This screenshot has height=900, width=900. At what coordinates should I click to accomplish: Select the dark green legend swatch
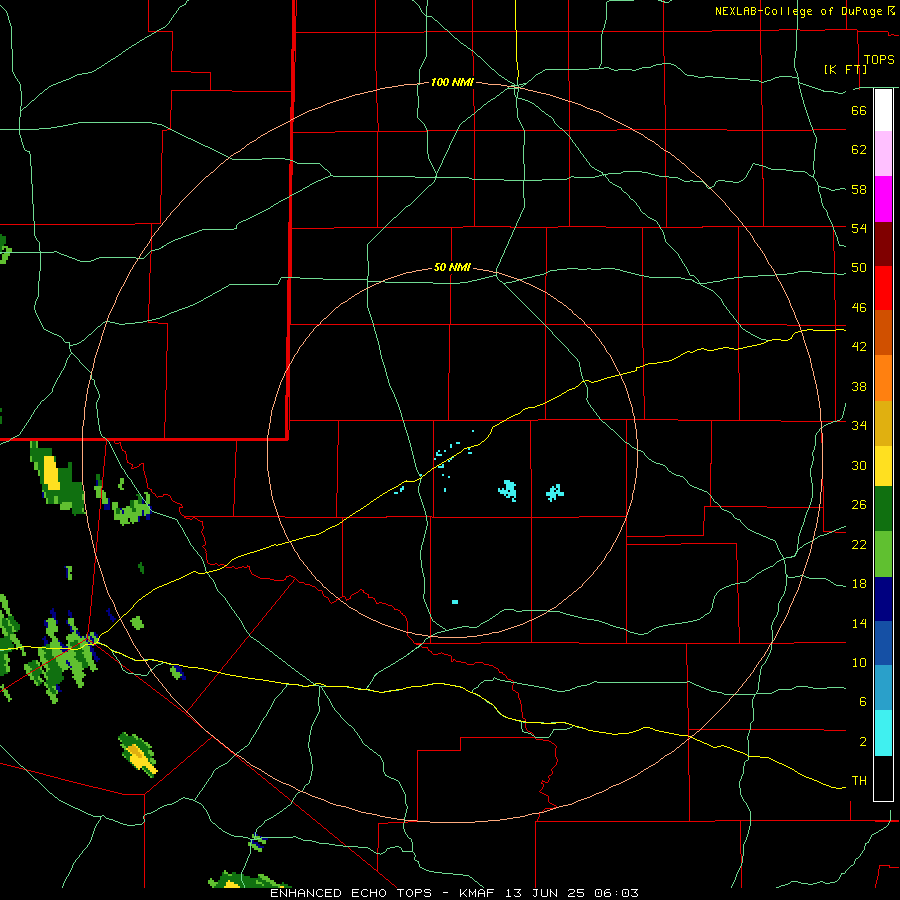tap(883, 509)
